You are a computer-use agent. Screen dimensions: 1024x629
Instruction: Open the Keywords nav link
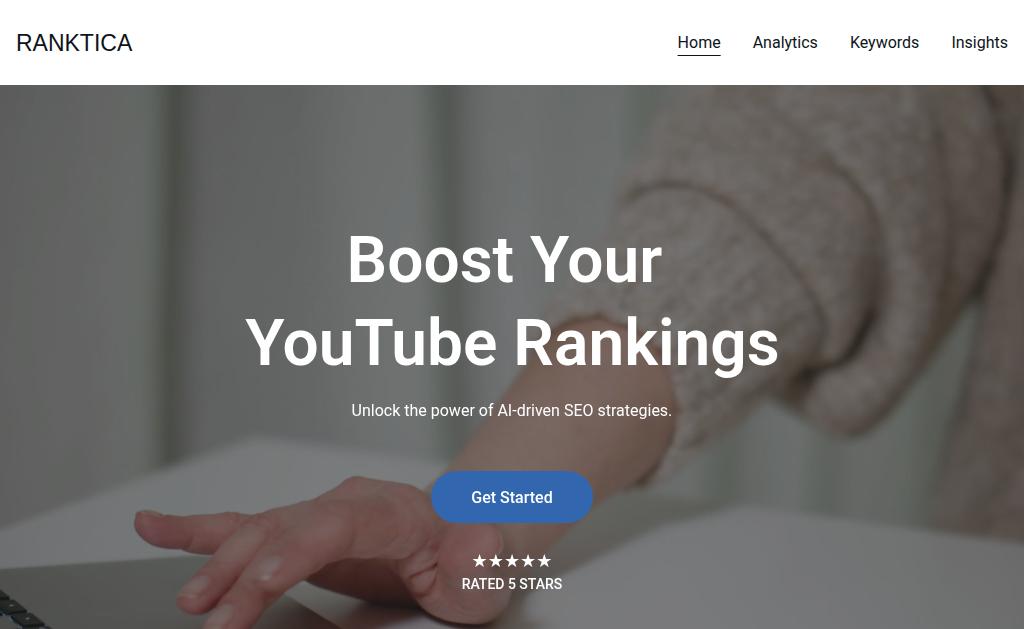[x=884, y=42]
